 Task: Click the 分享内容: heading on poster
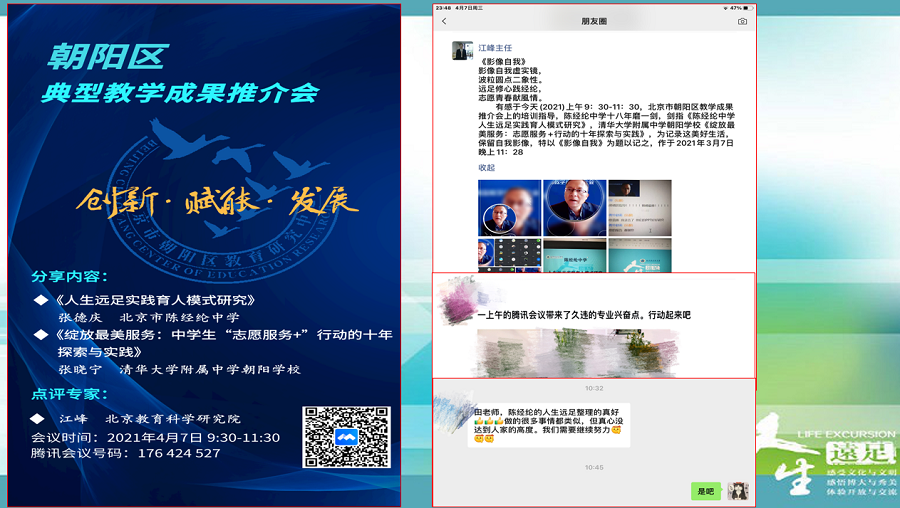tap(69, 277)
